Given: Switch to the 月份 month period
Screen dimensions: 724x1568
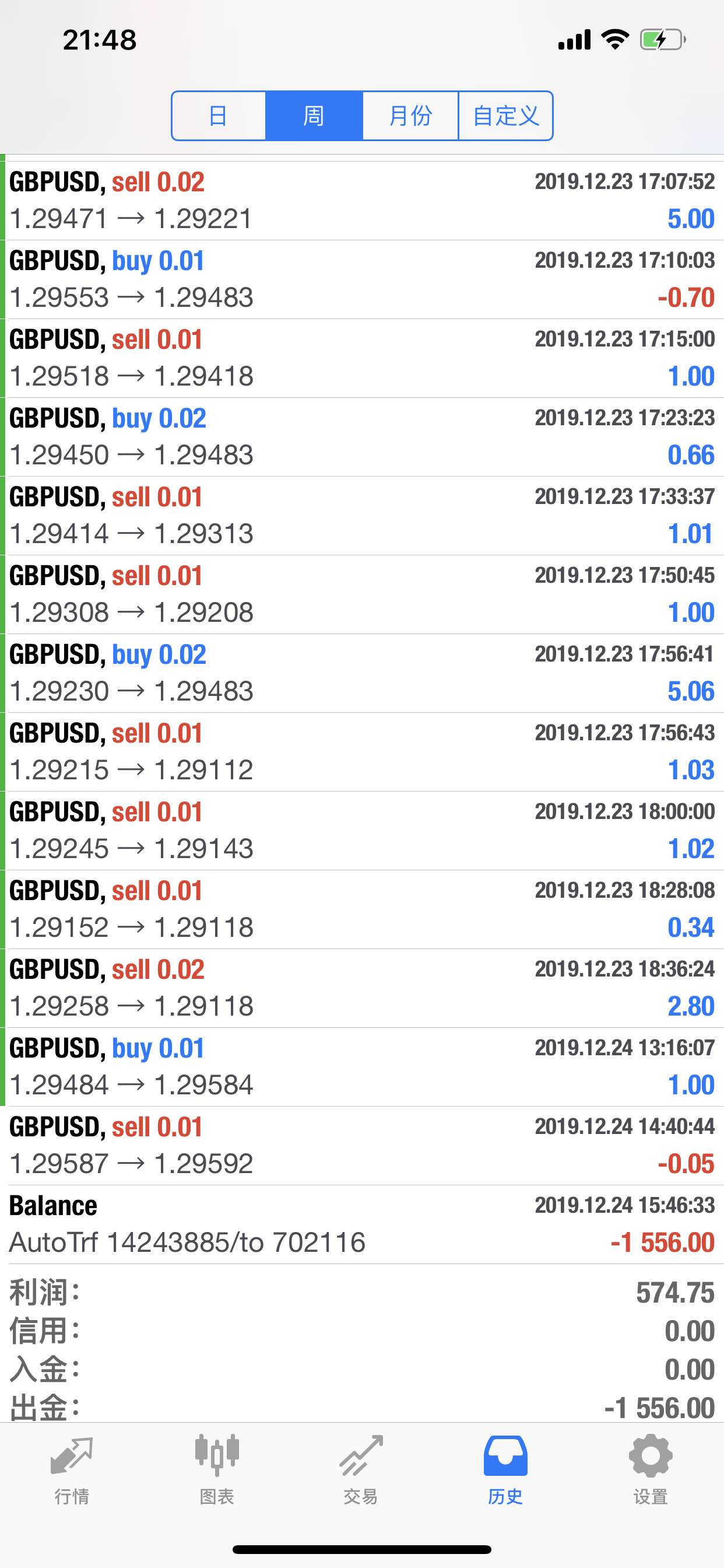Looking at the screenshot, I should point(410,116).
